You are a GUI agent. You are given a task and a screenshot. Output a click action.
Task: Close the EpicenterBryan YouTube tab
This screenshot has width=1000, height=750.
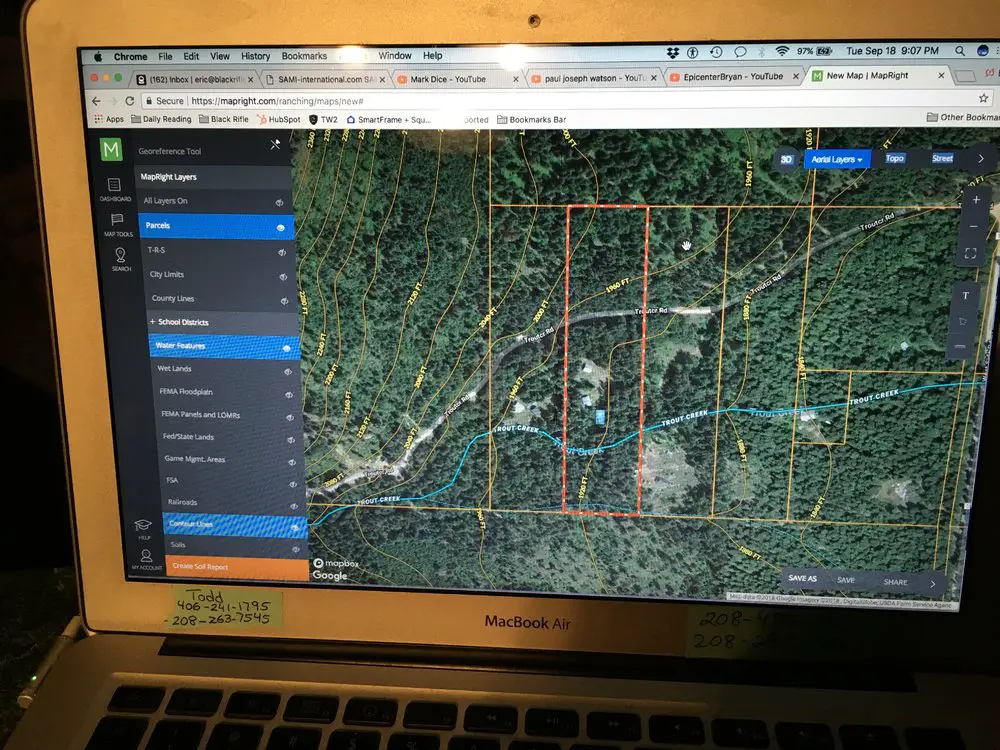pos(796,77)
